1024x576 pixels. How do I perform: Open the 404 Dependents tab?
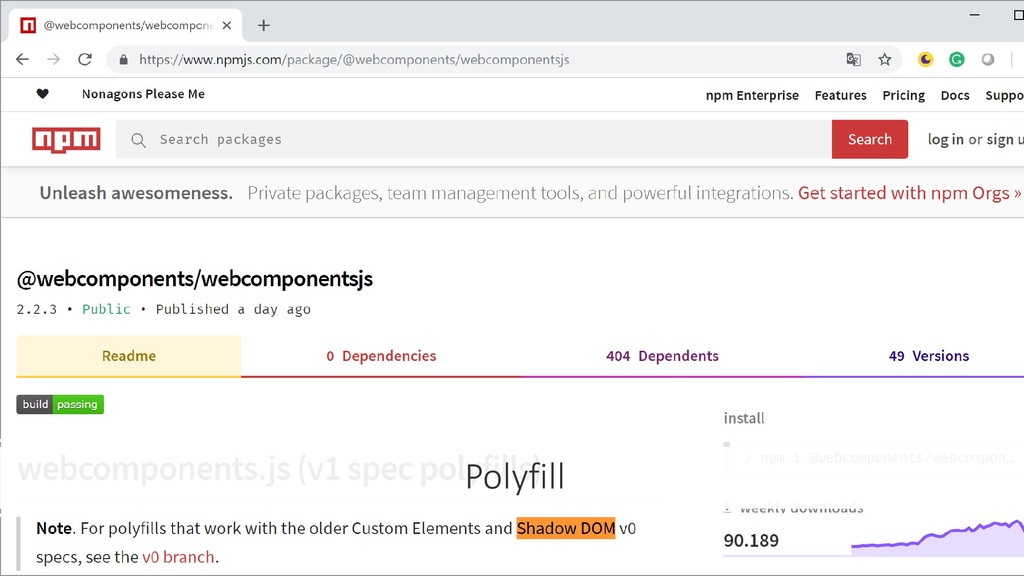click(x=662, y=356)
